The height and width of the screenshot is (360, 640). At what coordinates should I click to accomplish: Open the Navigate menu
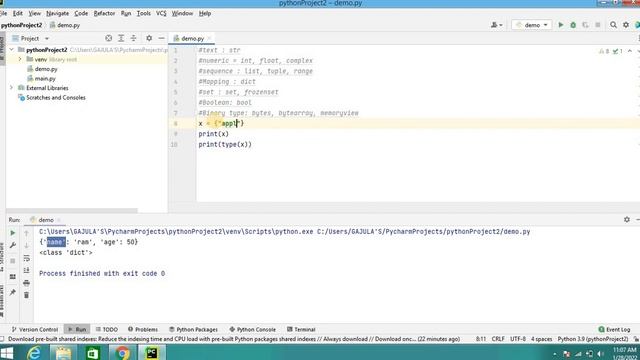pos(58,13)
